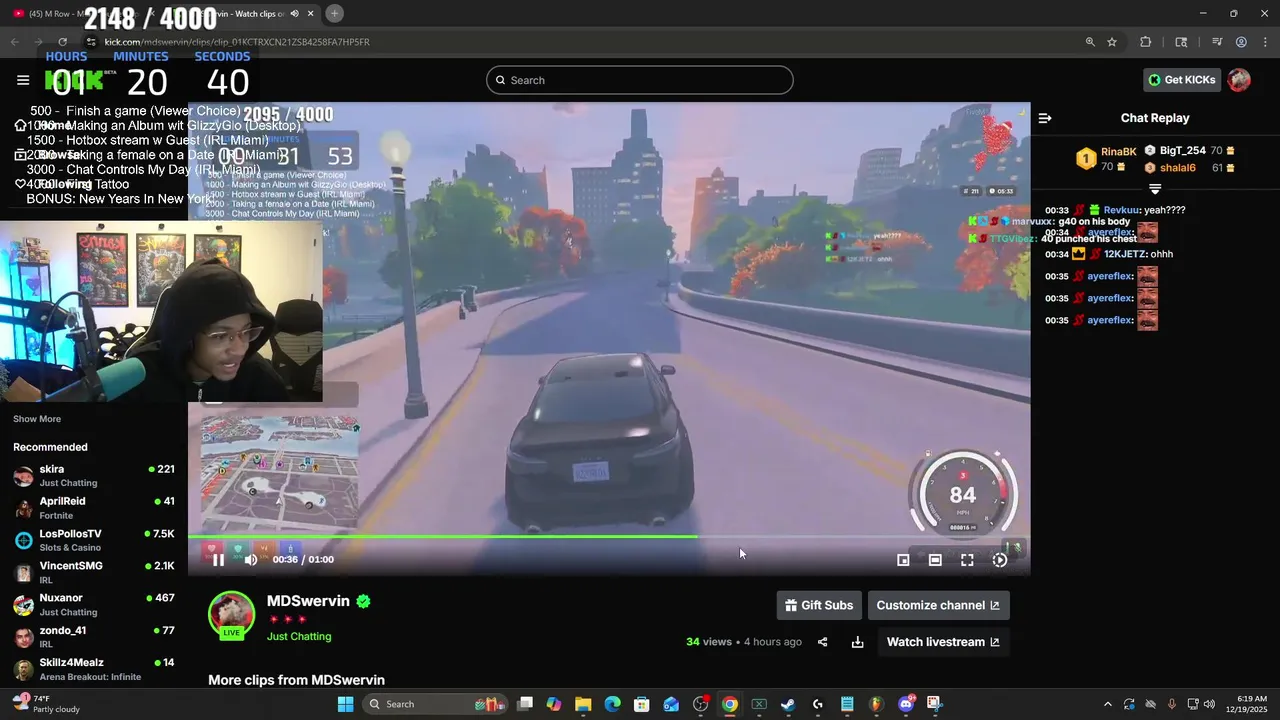Open Skillz4Mealz recommended channel
Viewport: 1280px width, 720px height.
click(x=94, y=669)
